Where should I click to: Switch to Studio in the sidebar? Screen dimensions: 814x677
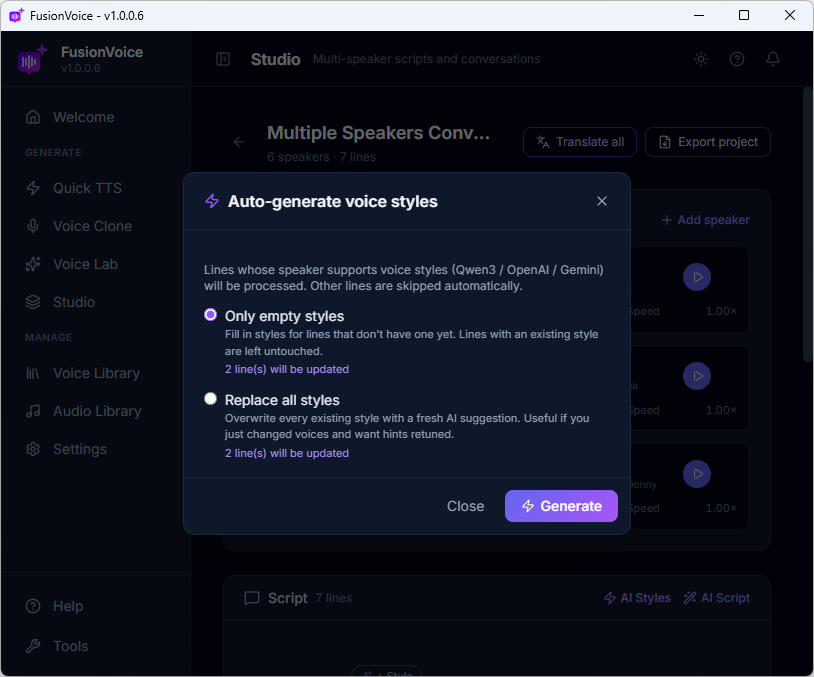96,302
